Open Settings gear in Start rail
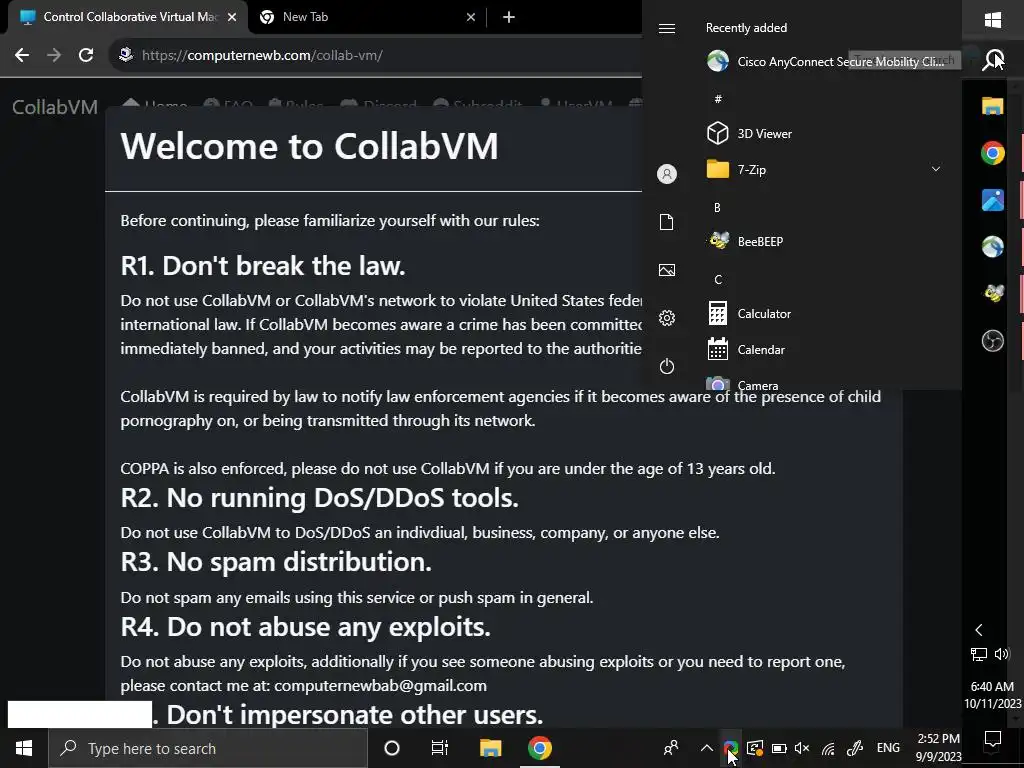Viewport: 1024px width, 768px height. 667,318
